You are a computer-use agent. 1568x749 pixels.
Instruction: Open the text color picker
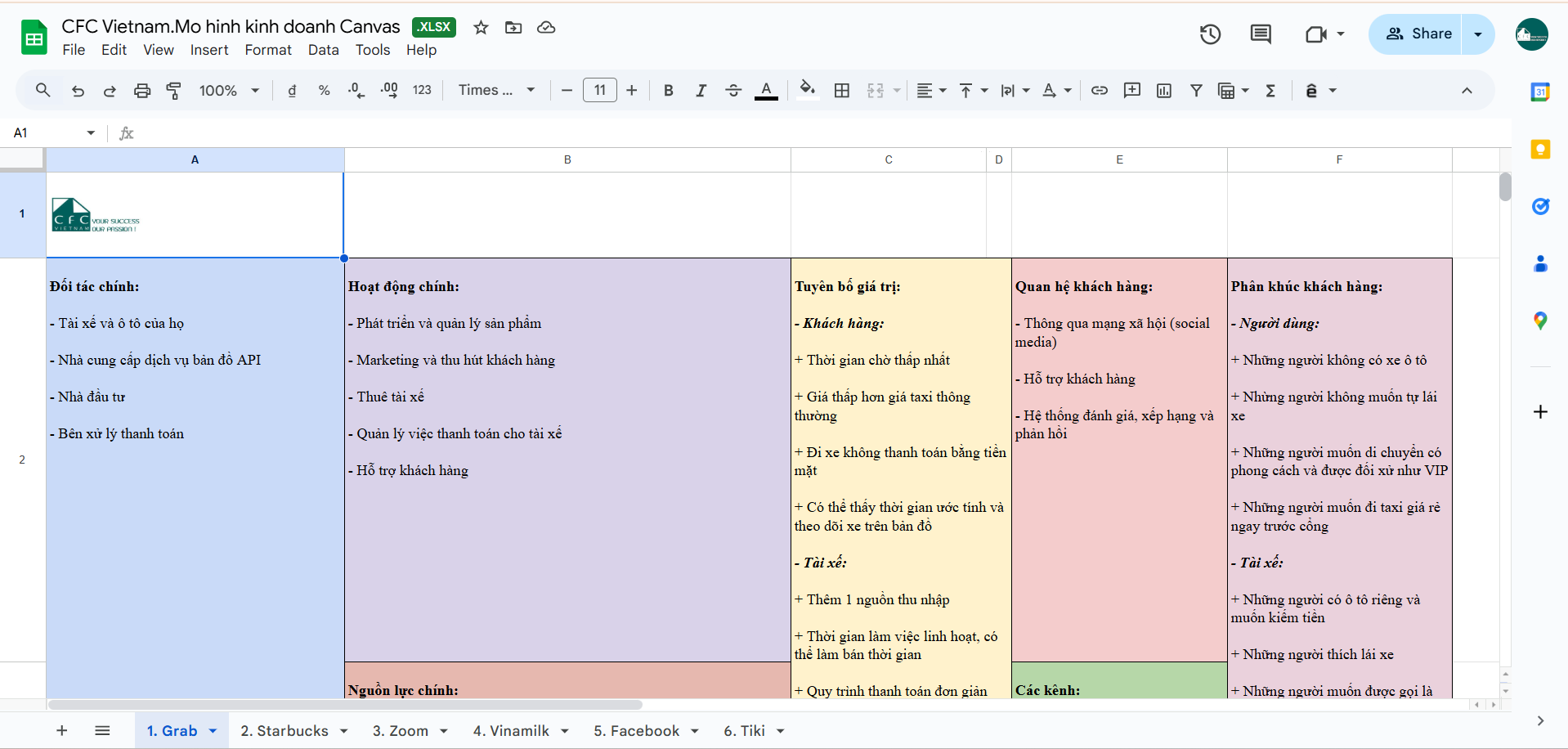coord(766,91)
